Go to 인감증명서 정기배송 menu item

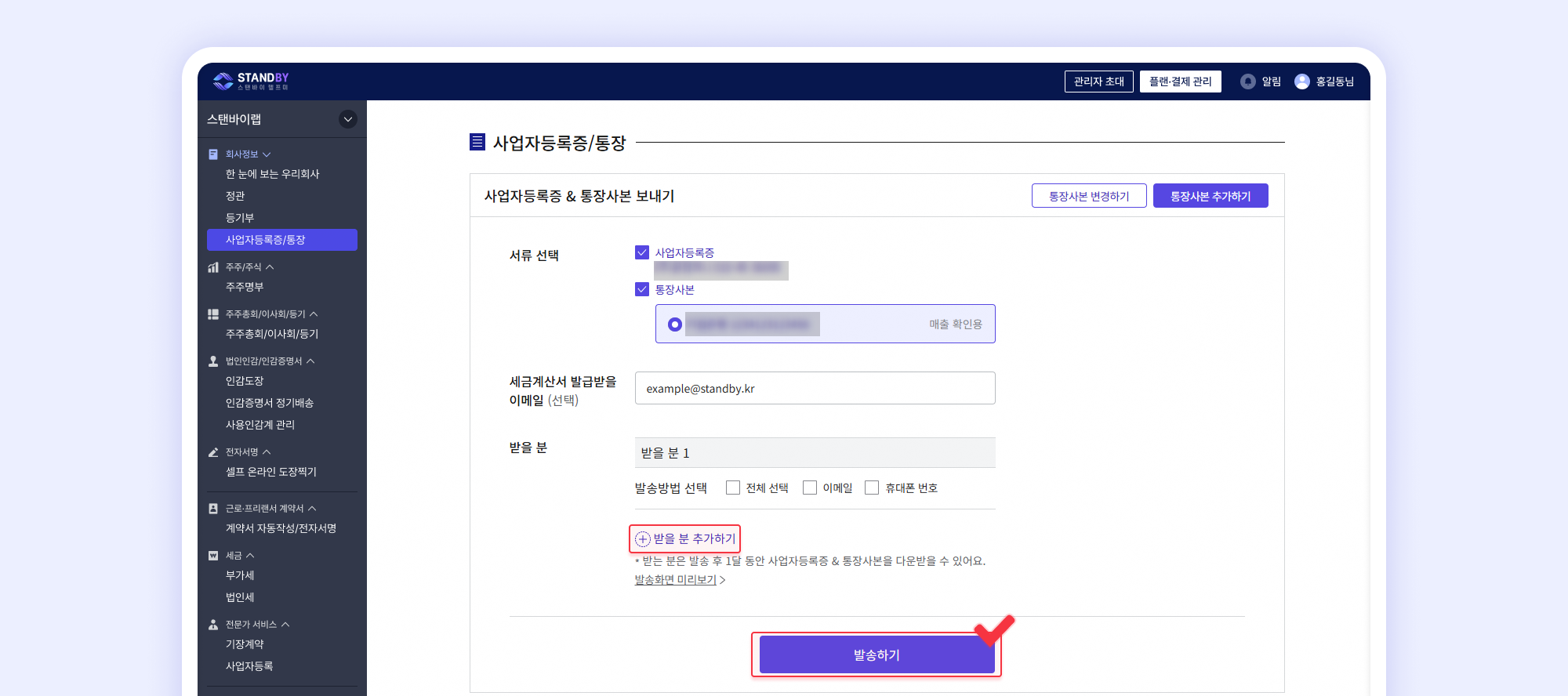[270, 403]
